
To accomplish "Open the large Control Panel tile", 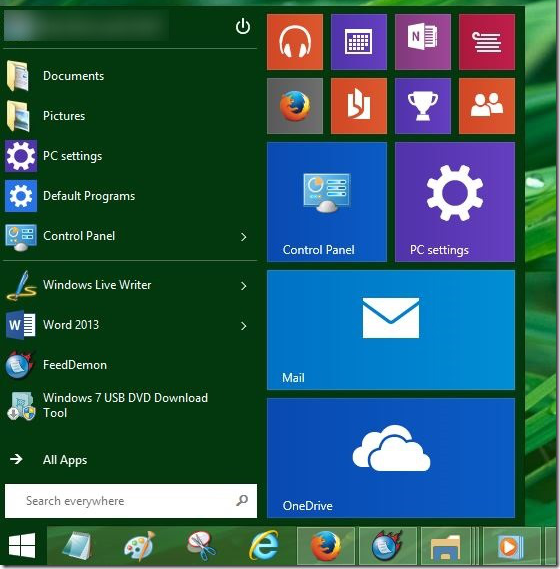I will tap(327, 202).
